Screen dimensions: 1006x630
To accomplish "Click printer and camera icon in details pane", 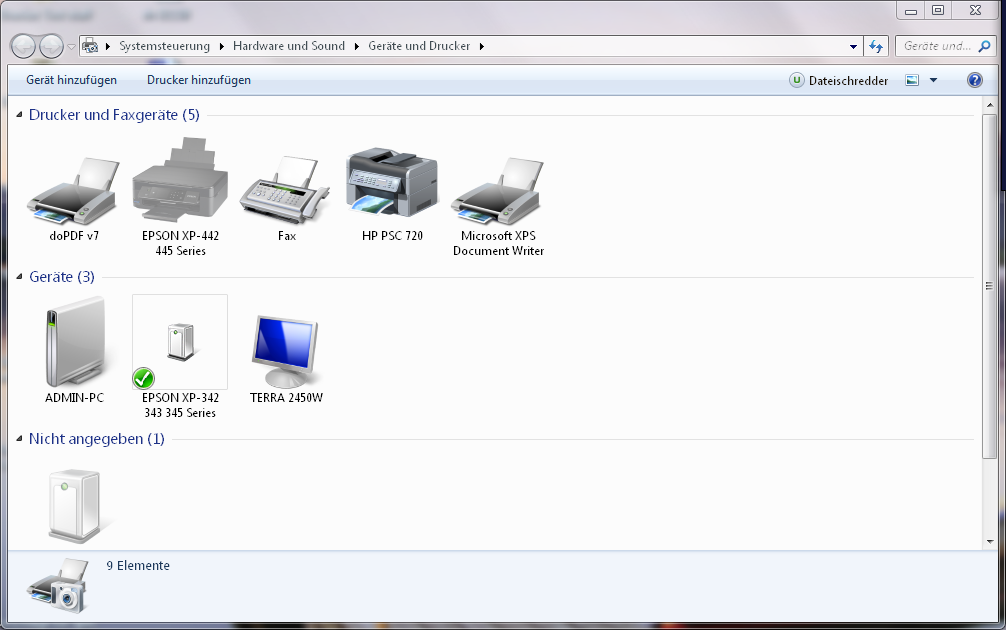I will click(57, 585).
